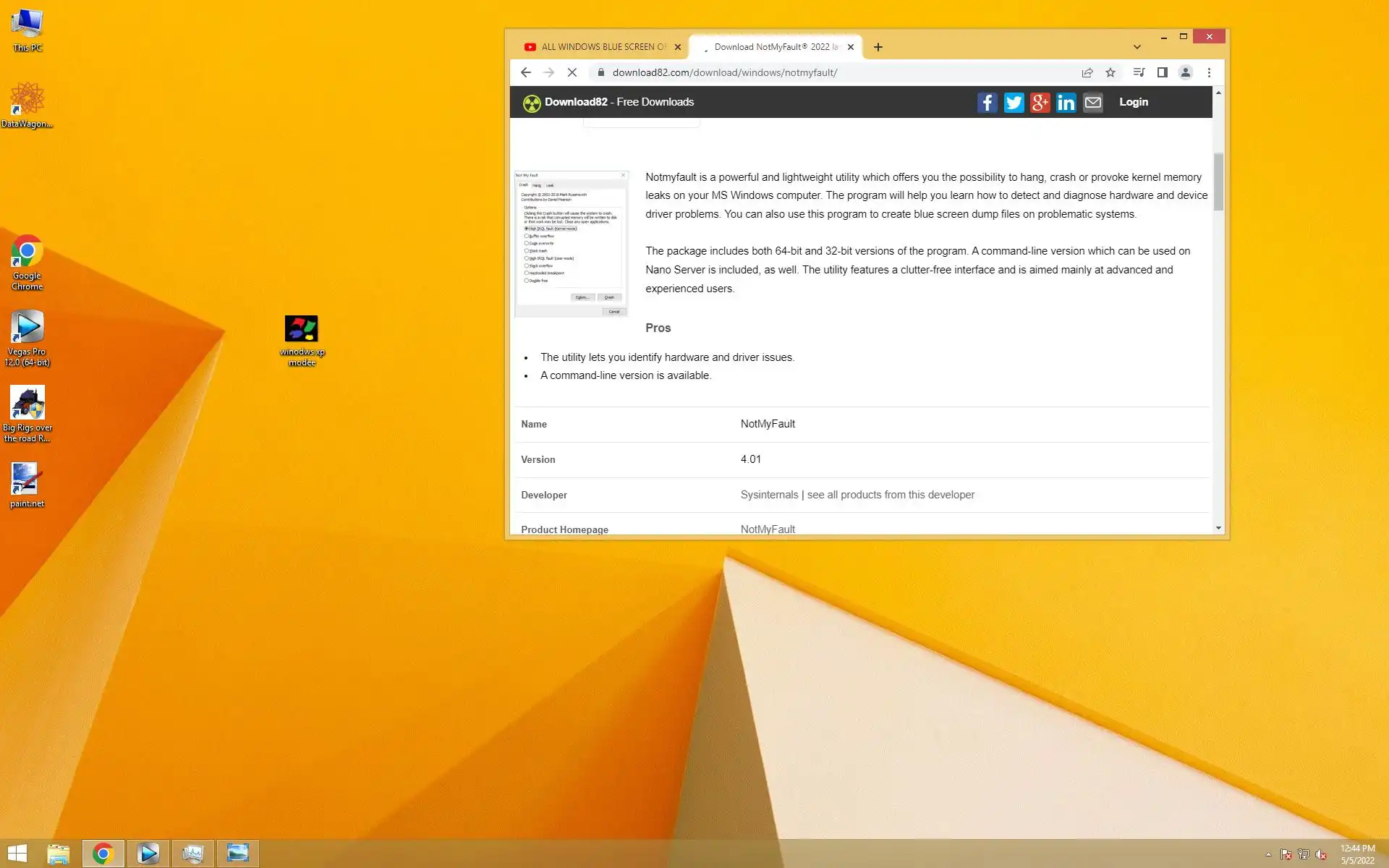Click the share this page icon

click(1087, 72)
